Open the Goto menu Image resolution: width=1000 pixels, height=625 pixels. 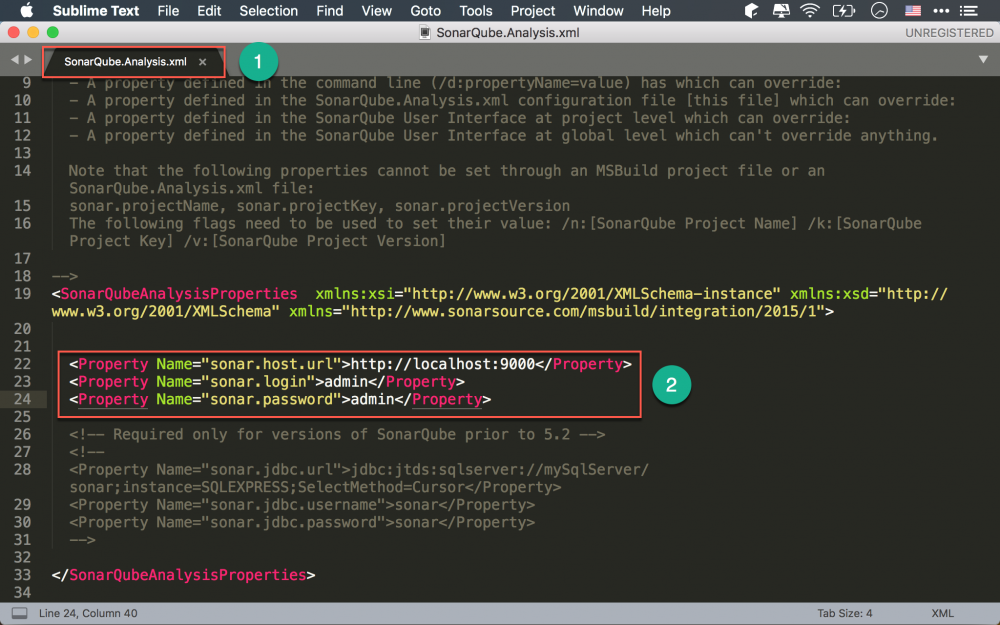point(425,11)
